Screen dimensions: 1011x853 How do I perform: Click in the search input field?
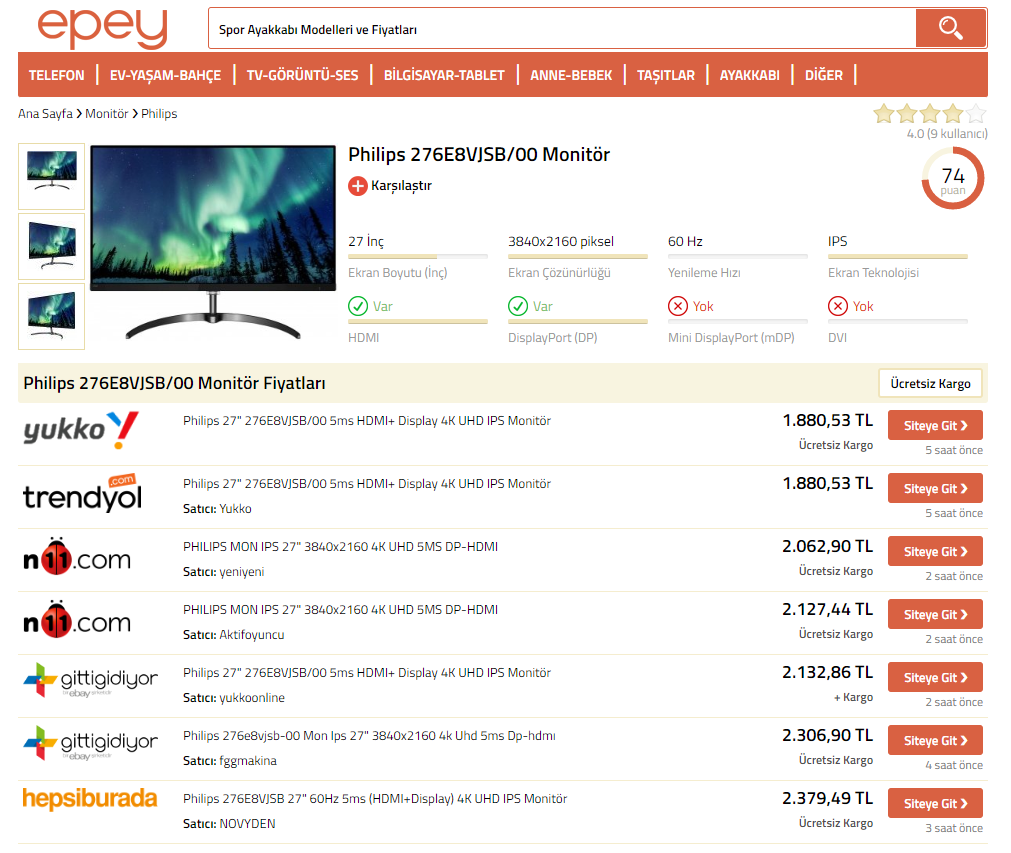[x=560, y=29]
